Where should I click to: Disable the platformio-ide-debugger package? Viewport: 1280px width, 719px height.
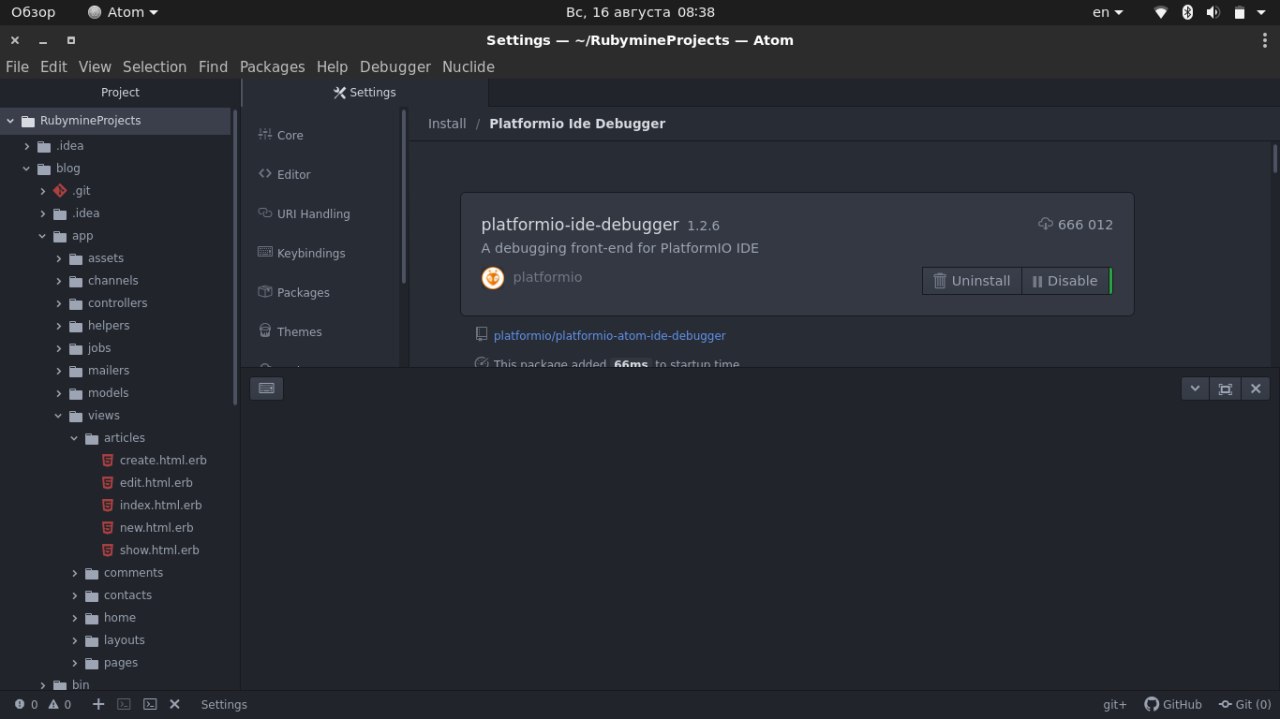click(1064, 281)
